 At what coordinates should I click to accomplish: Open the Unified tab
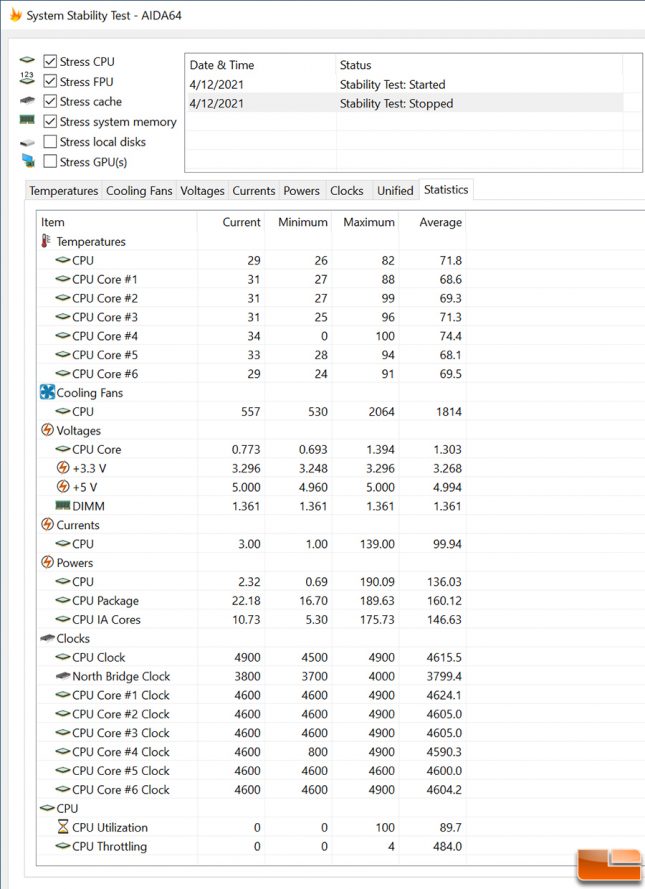click(x=395, y=190)
